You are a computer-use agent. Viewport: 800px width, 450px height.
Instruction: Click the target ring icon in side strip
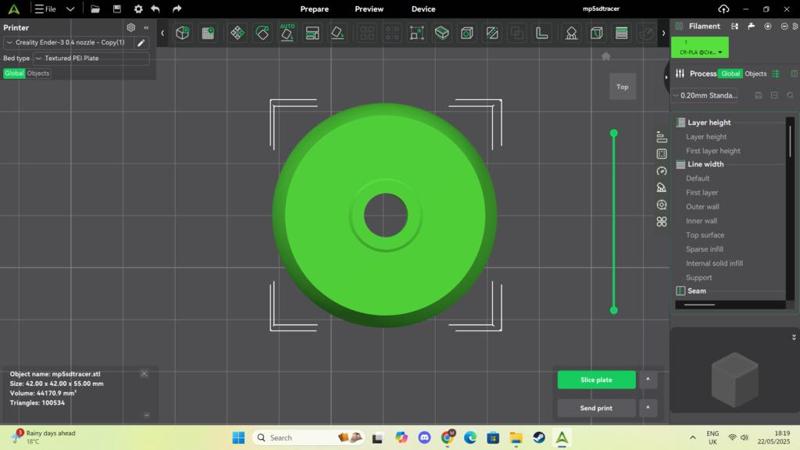[661, 205]
